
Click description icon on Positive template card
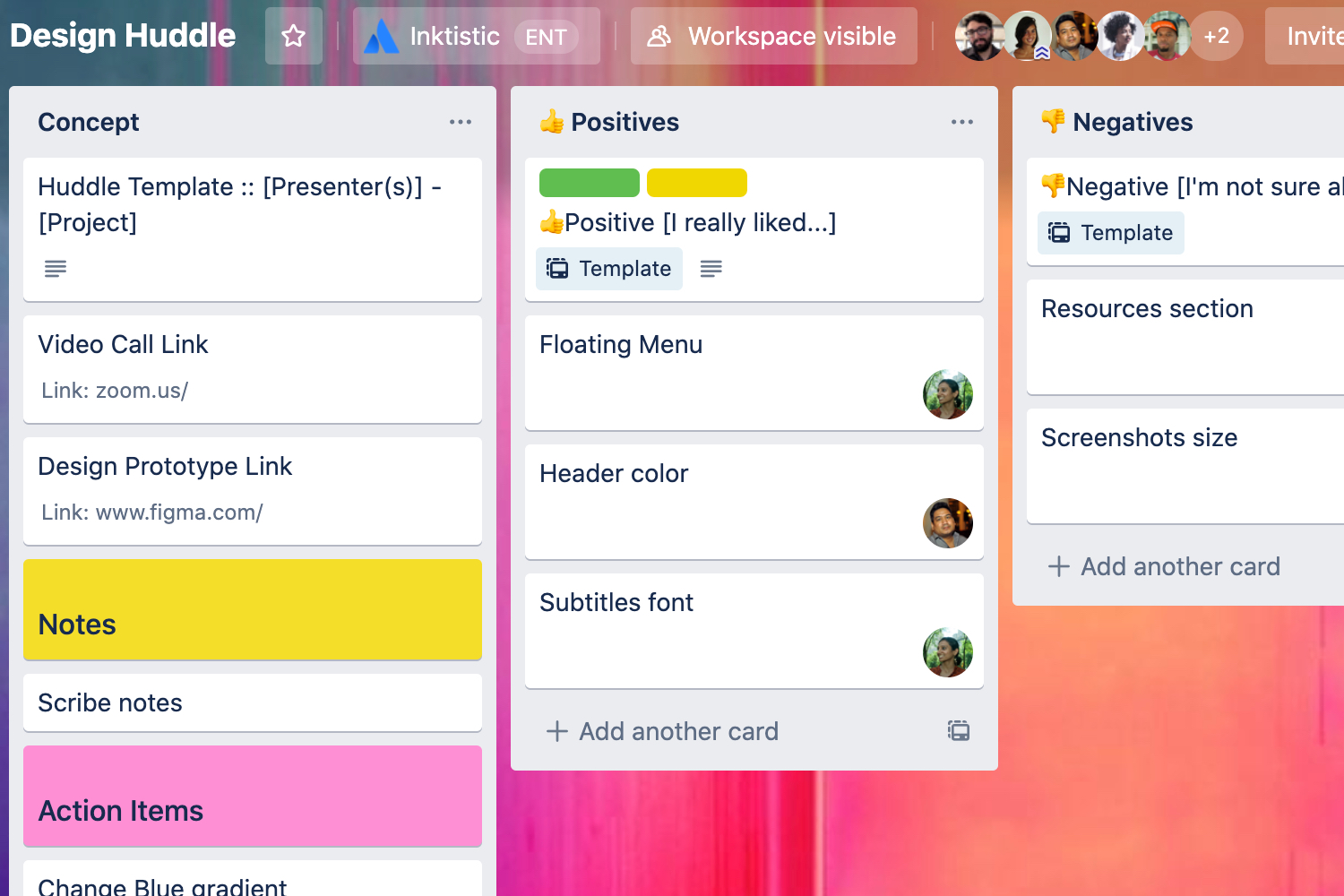[711, 269]
